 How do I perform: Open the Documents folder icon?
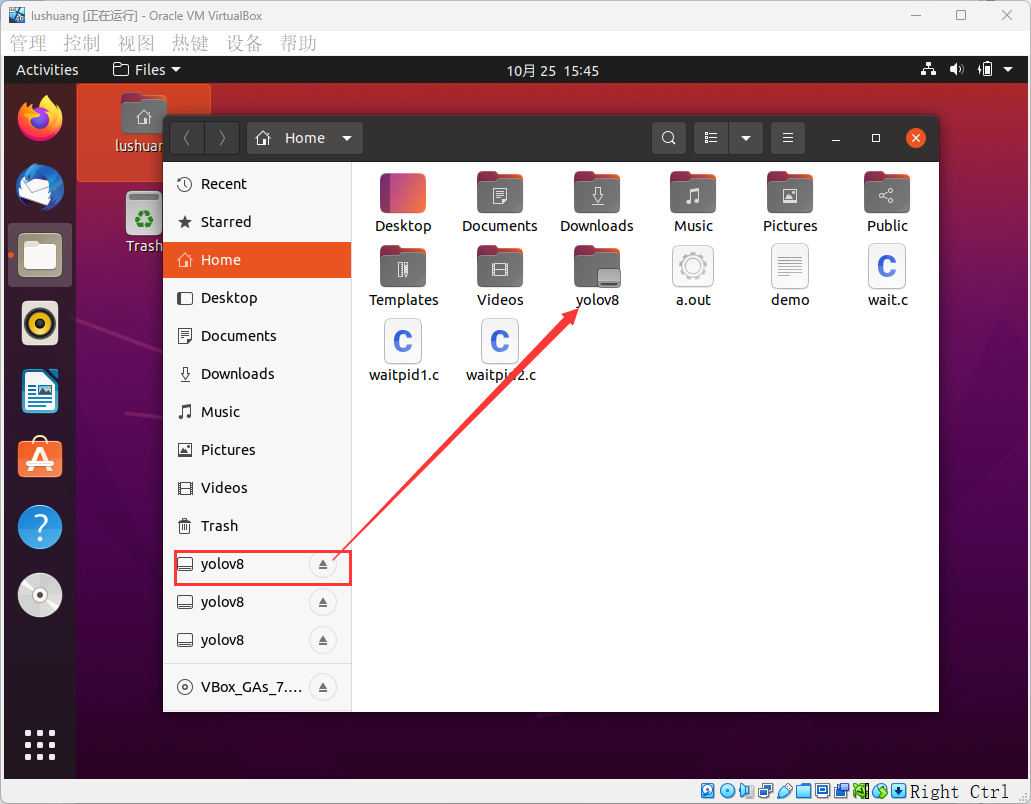(x=500, y=202)
